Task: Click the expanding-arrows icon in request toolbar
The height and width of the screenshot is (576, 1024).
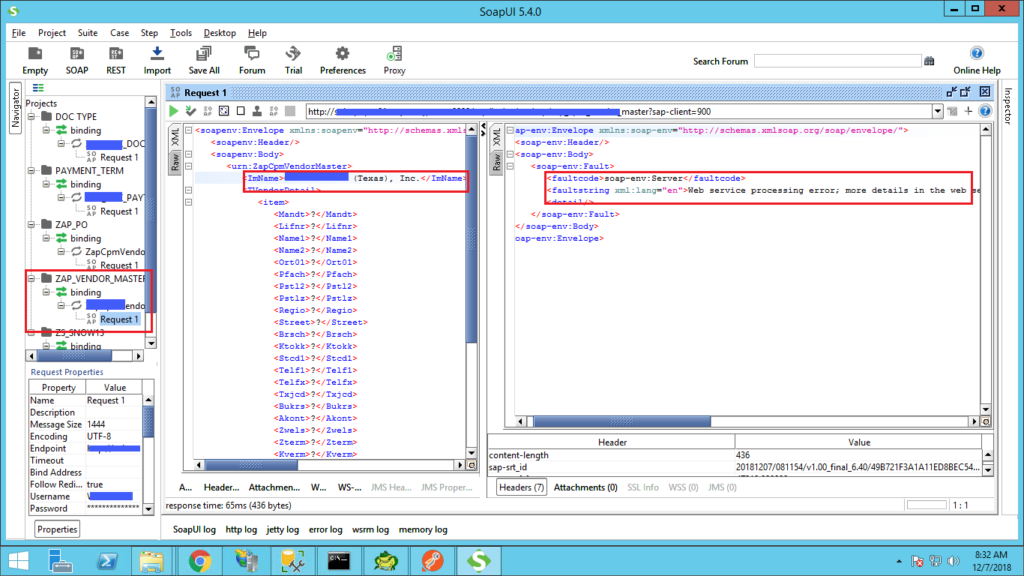Action: (224, 111)
